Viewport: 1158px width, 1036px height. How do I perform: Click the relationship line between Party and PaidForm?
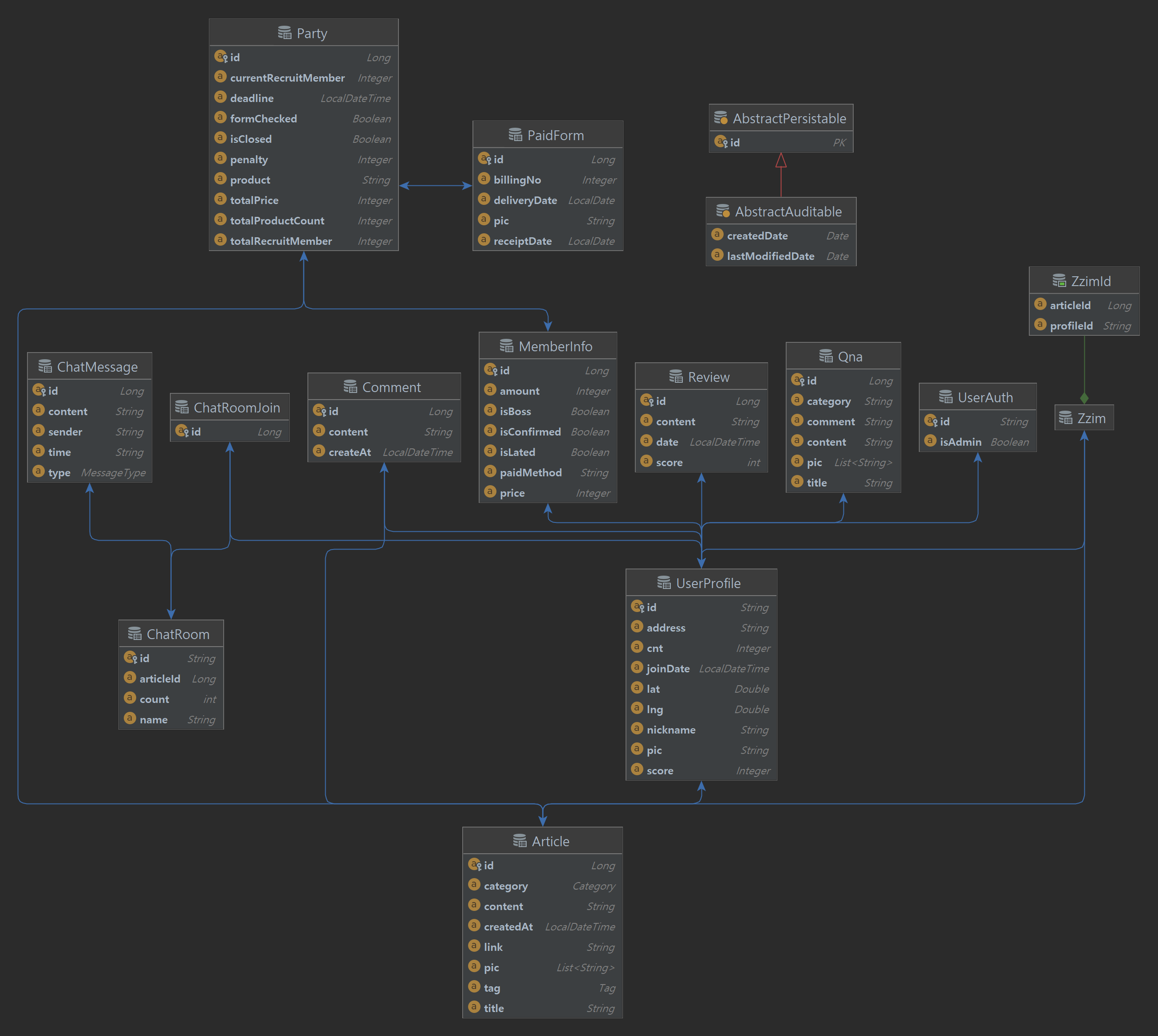[x=436, y=185]
